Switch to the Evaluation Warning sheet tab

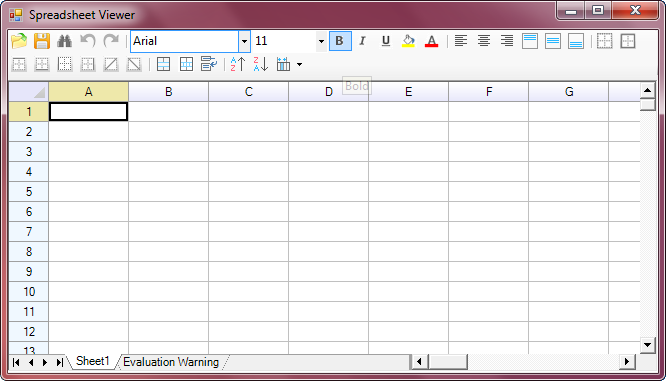pyautogui.click(x=171, y=362)
